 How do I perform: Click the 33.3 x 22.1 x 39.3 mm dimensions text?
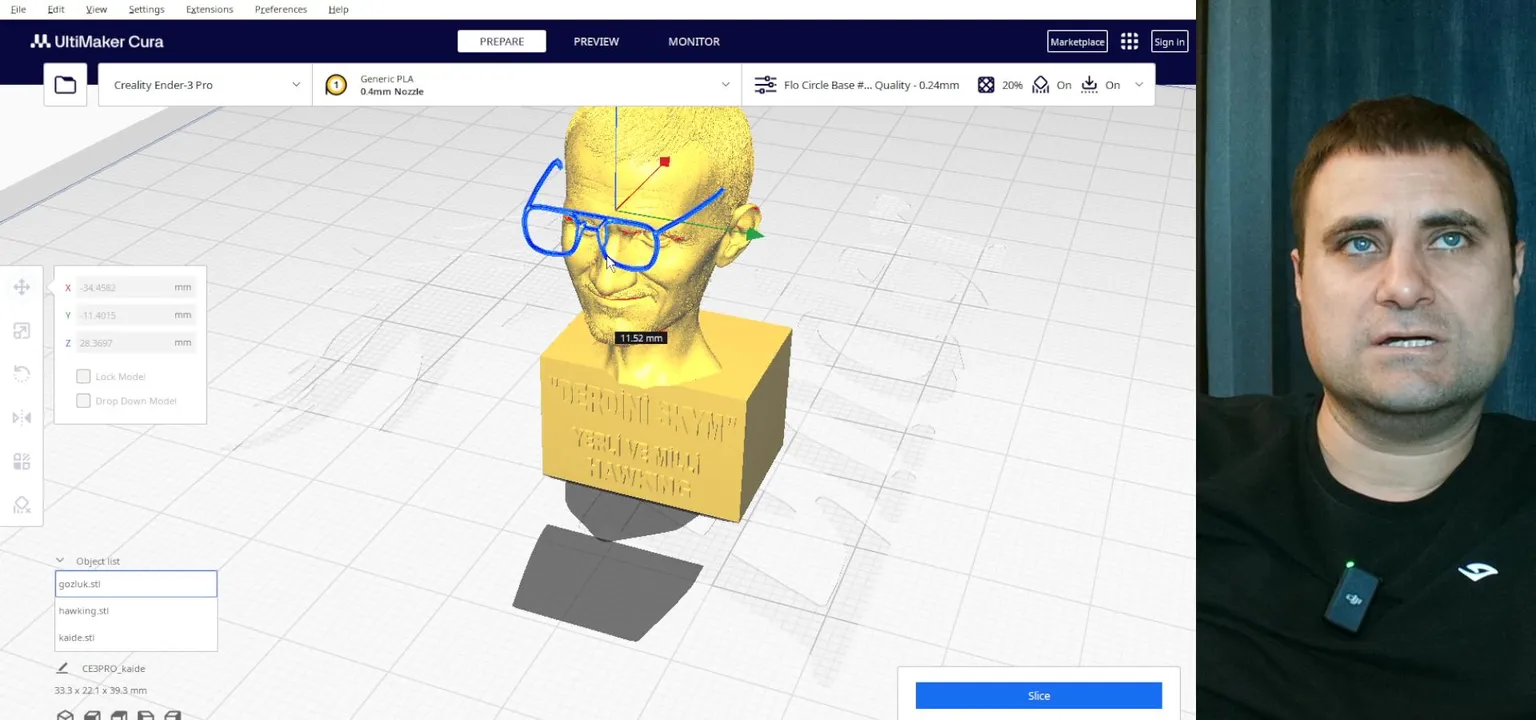tap(100, 690)
